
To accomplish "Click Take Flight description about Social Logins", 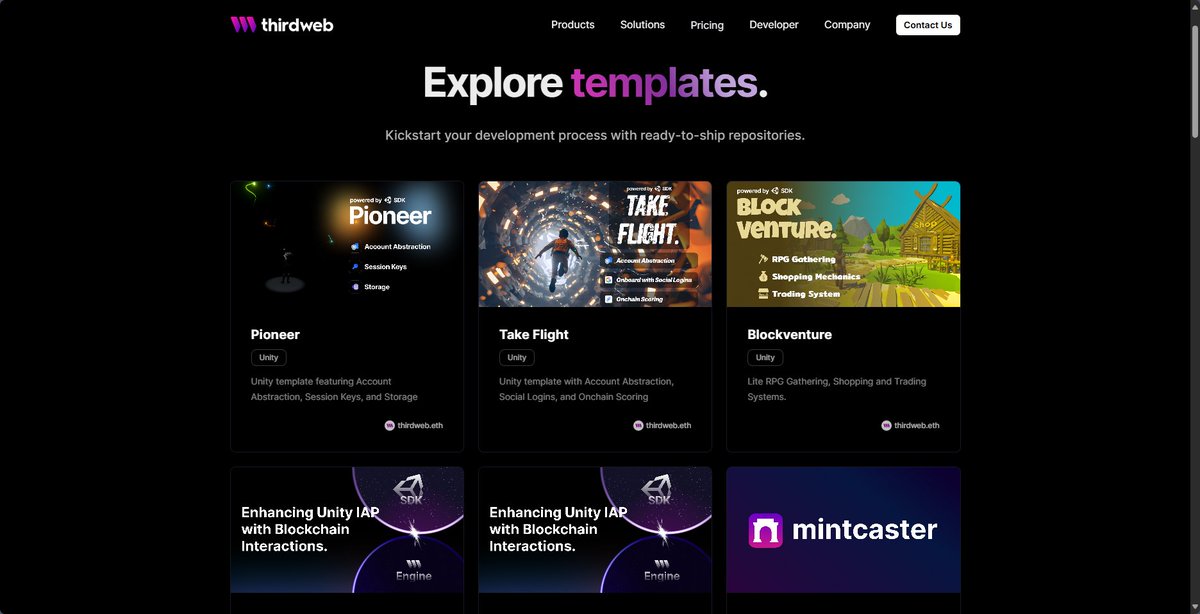I will pyautogui.click(x=587, y=389).
